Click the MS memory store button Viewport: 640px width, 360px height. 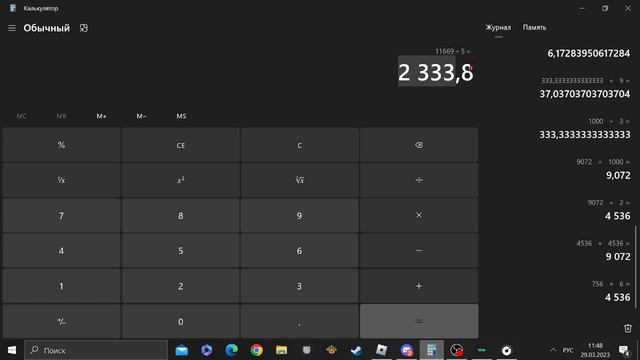click(181, 116)
